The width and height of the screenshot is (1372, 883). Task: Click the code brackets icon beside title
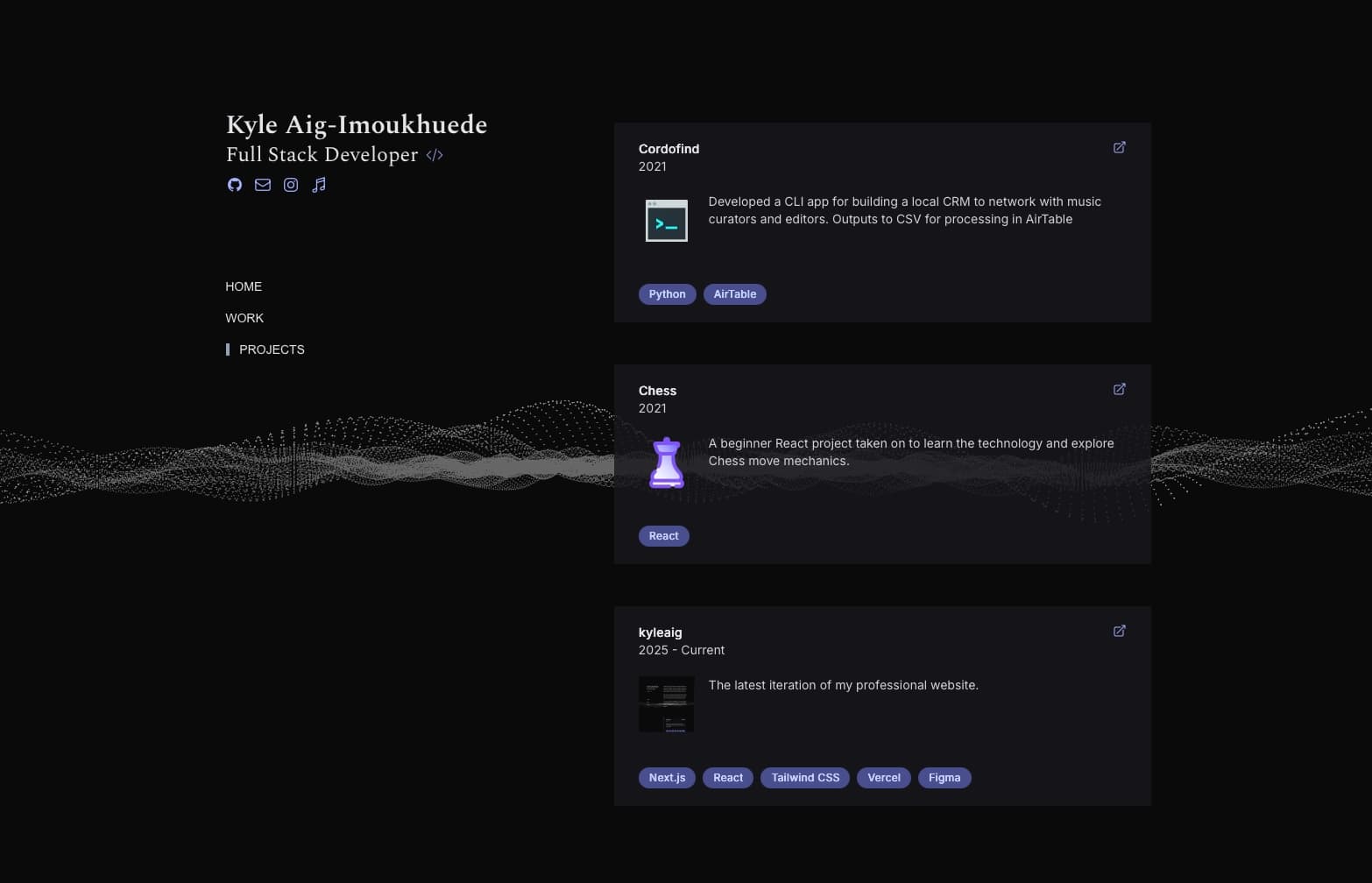click(435, 155)
